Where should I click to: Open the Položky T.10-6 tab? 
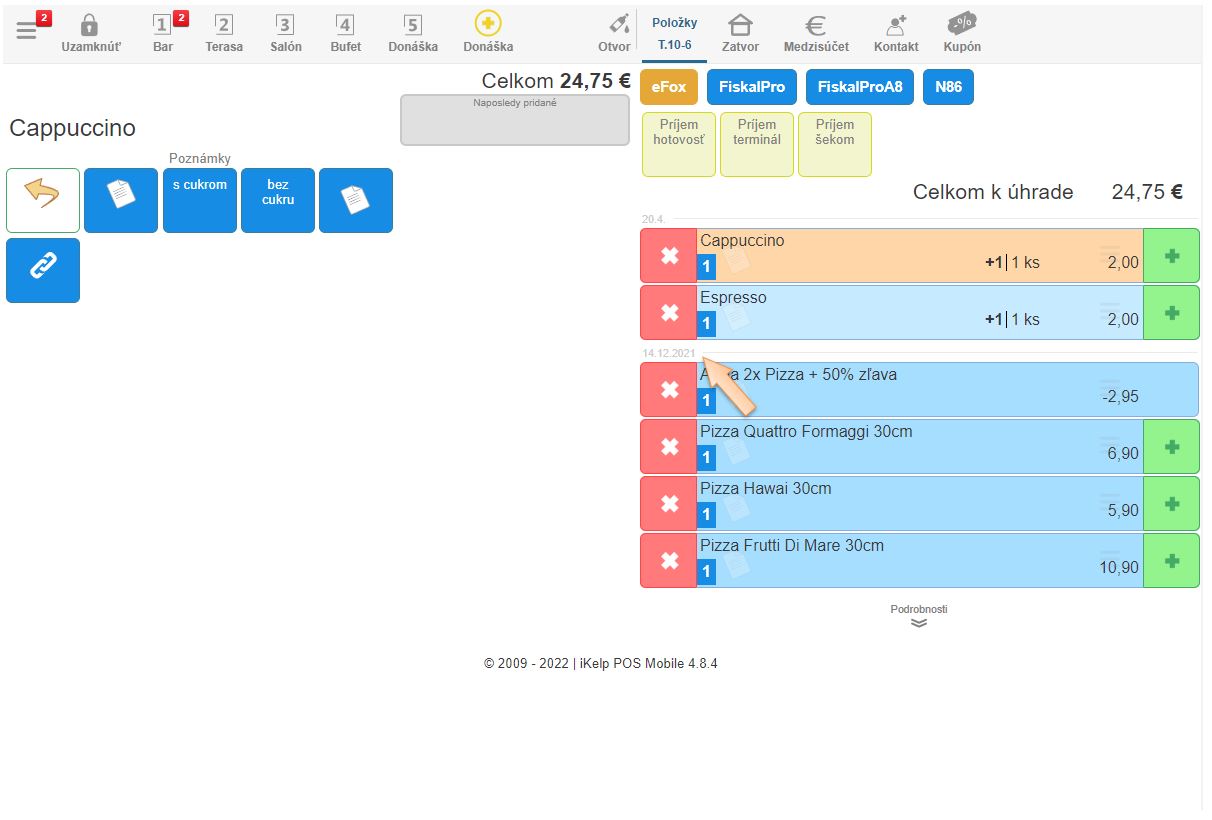tap(675, 33)
